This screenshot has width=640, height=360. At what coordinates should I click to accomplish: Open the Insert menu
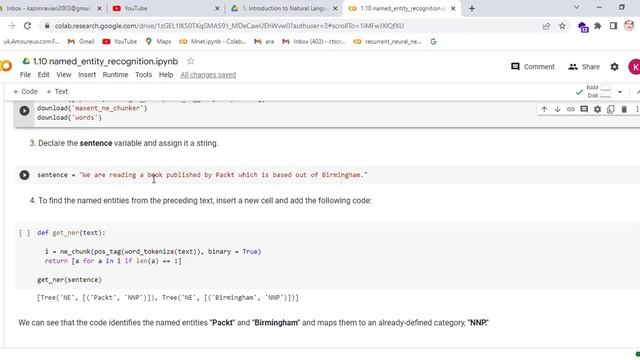87,75
